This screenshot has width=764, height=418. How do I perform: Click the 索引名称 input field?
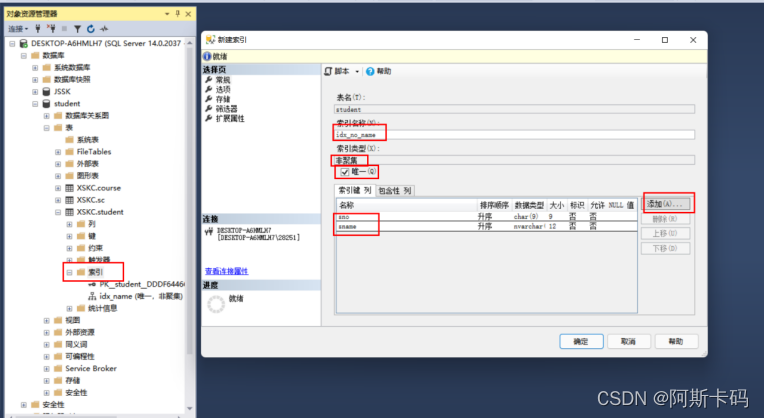[515, 135]
